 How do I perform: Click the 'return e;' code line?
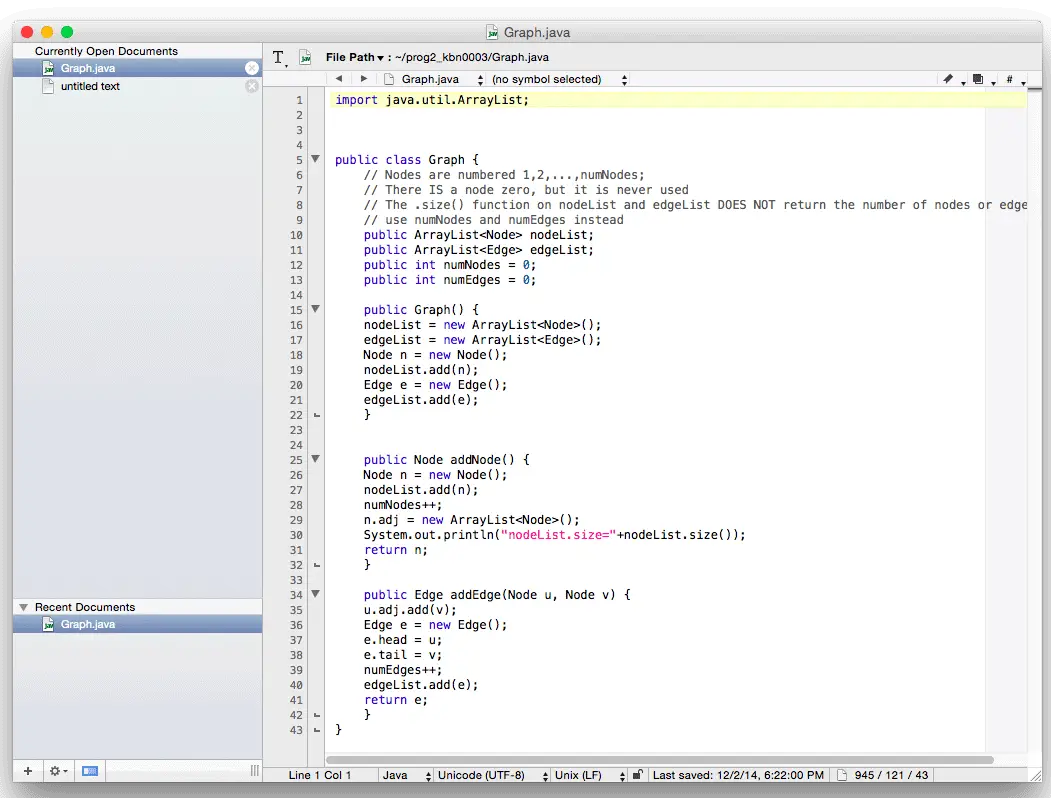[x=395, y=700]
